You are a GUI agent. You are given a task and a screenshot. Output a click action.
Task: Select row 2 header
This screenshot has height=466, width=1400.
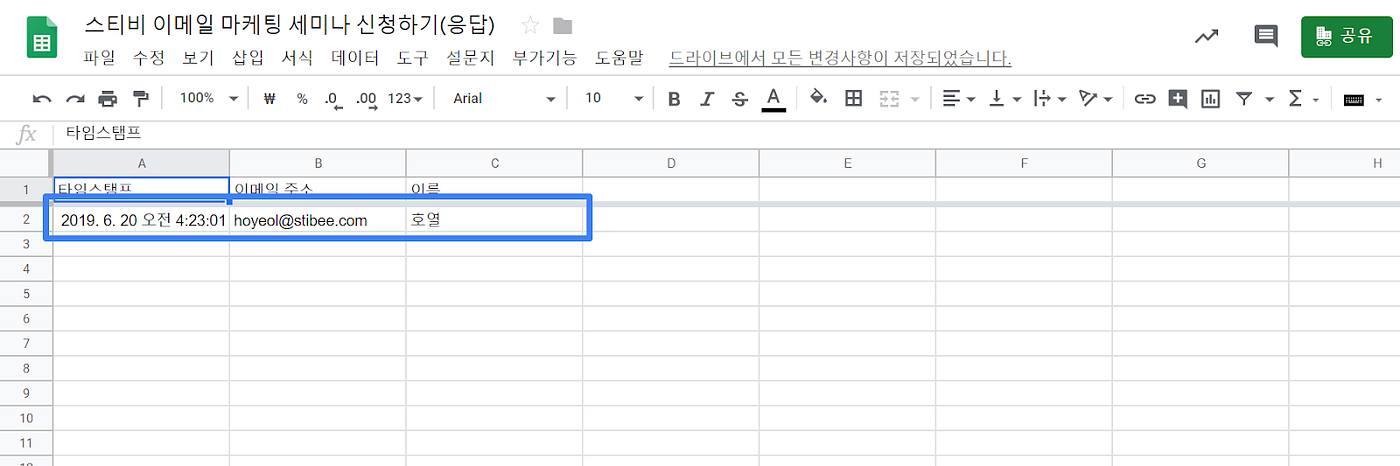tap(26, 220)
